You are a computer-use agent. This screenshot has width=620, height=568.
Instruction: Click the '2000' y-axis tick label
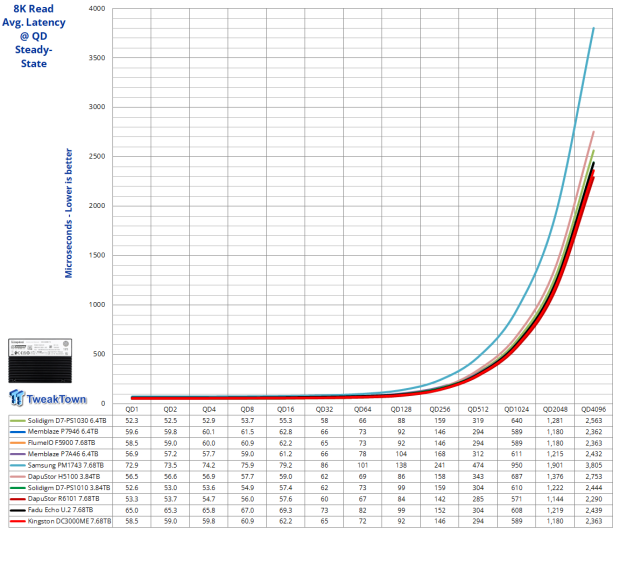click(x=97, y=206)
